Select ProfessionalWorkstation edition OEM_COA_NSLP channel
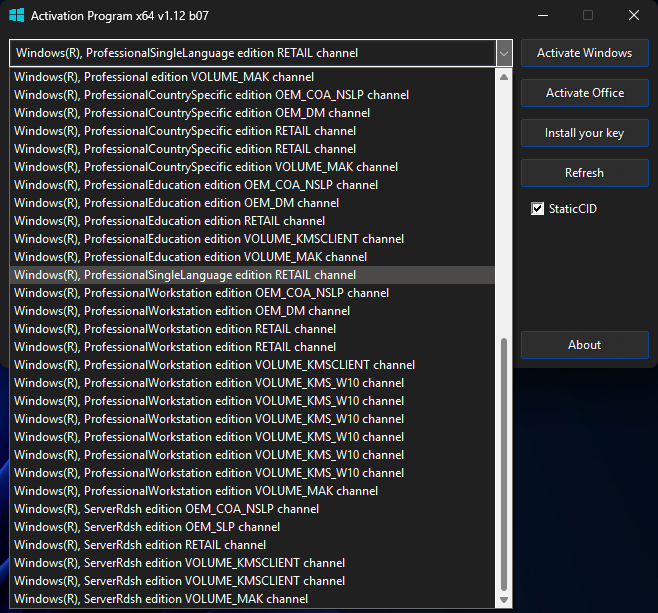This screenshot has width=658, height=613. pos(252,293)
